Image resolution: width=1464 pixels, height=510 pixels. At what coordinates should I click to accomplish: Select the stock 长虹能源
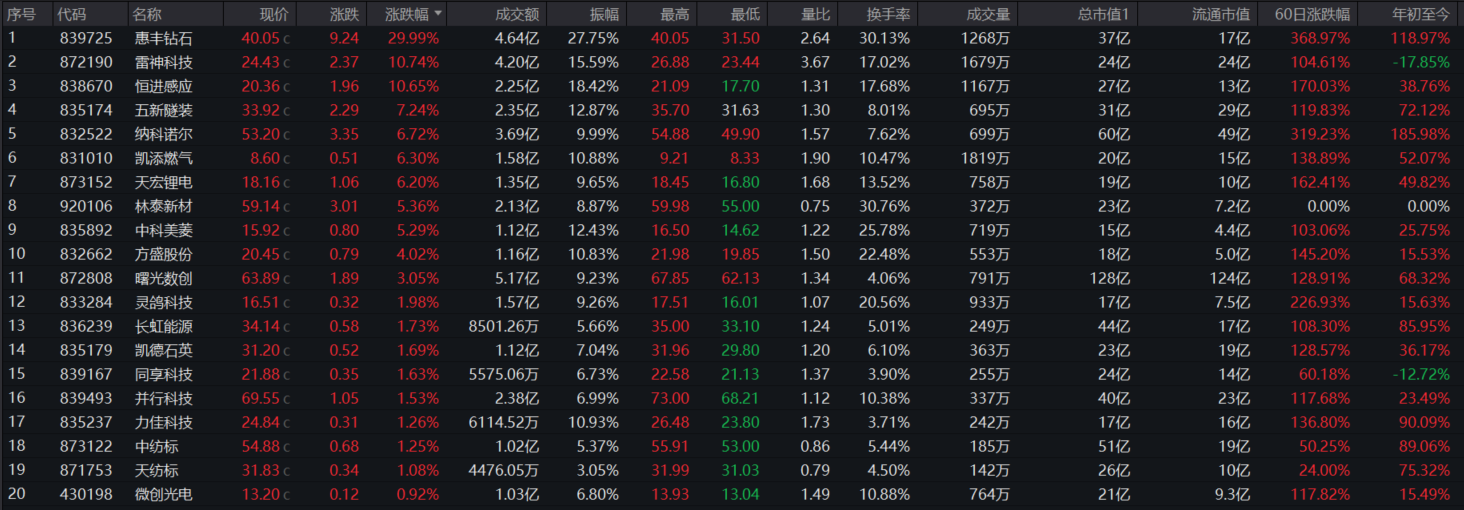[164, 326]
